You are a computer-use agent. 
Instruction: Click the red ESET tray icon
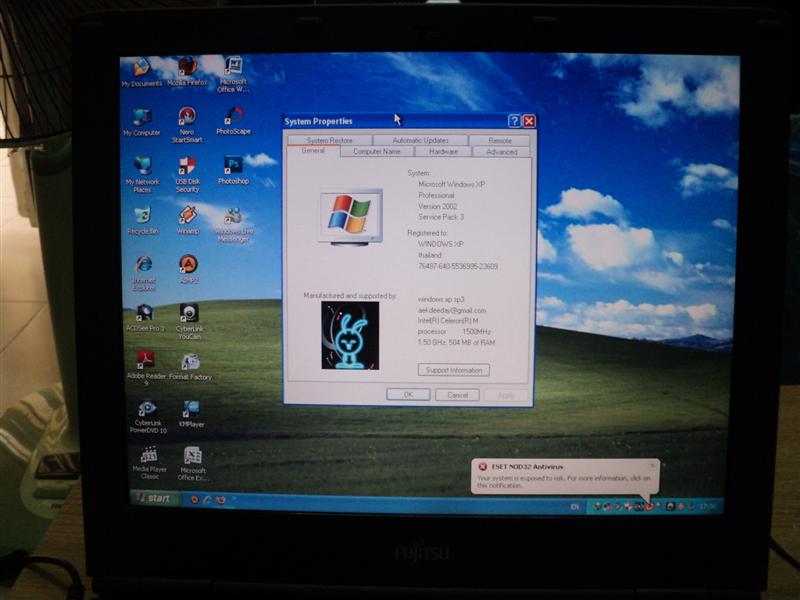click(649, 506)
